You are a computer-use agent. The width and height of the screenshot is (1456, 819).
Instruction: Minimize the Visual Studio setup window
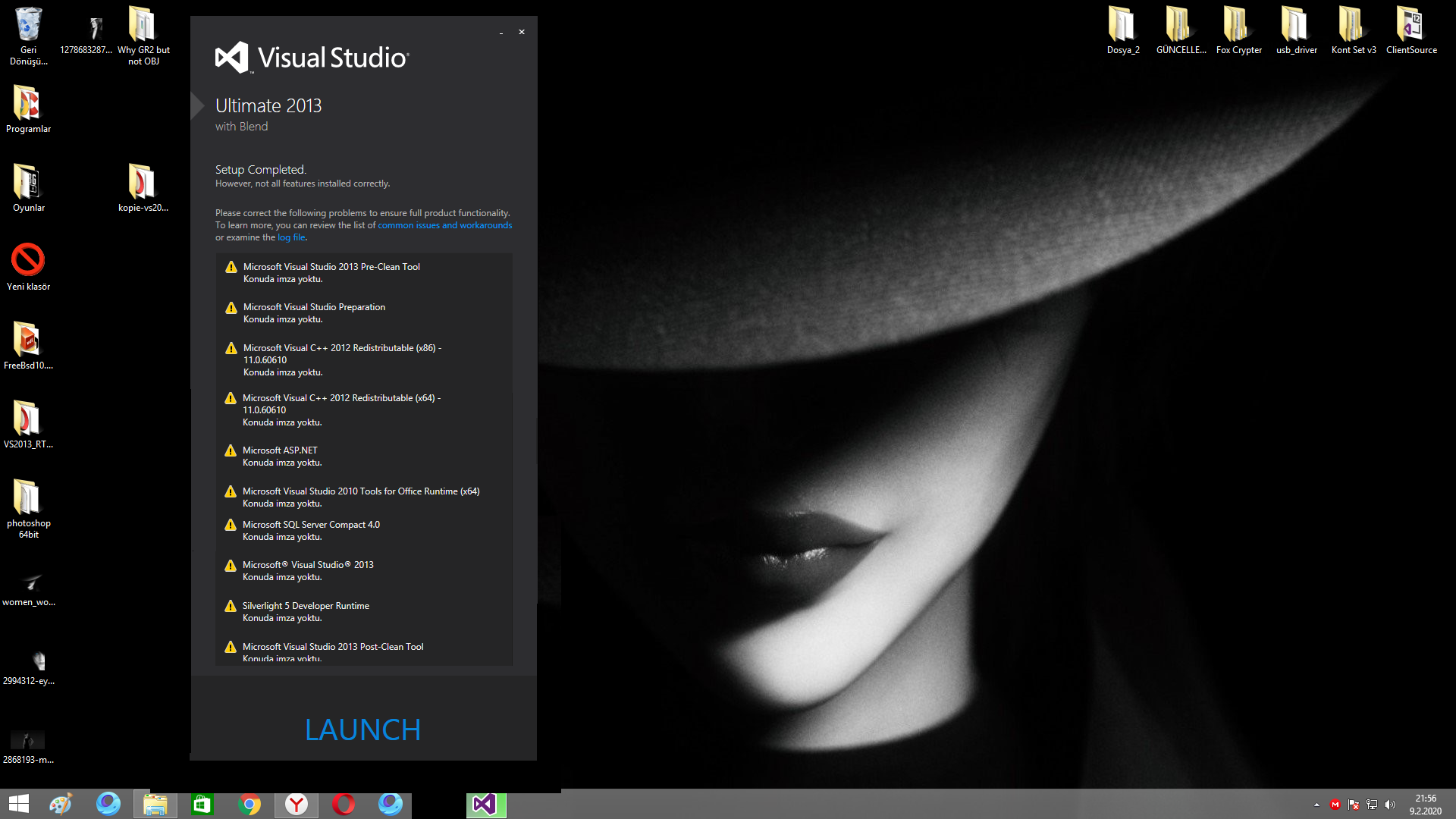click(501, 33)
